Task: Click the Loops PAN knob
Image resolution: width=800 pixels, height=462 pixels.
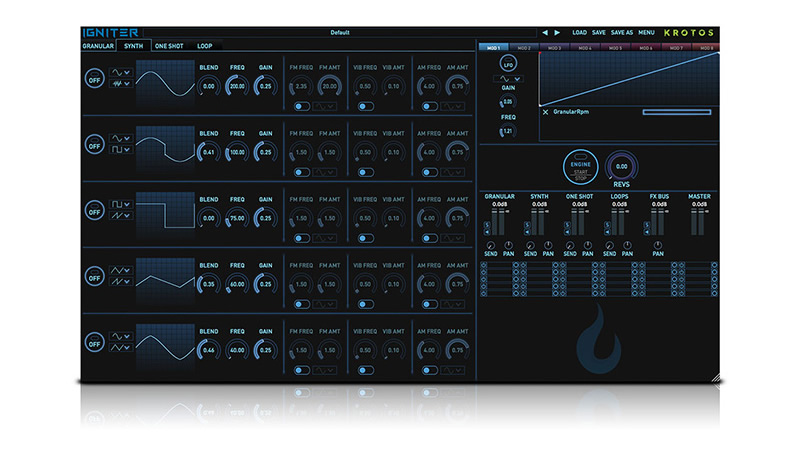Action: click(627, 245)
